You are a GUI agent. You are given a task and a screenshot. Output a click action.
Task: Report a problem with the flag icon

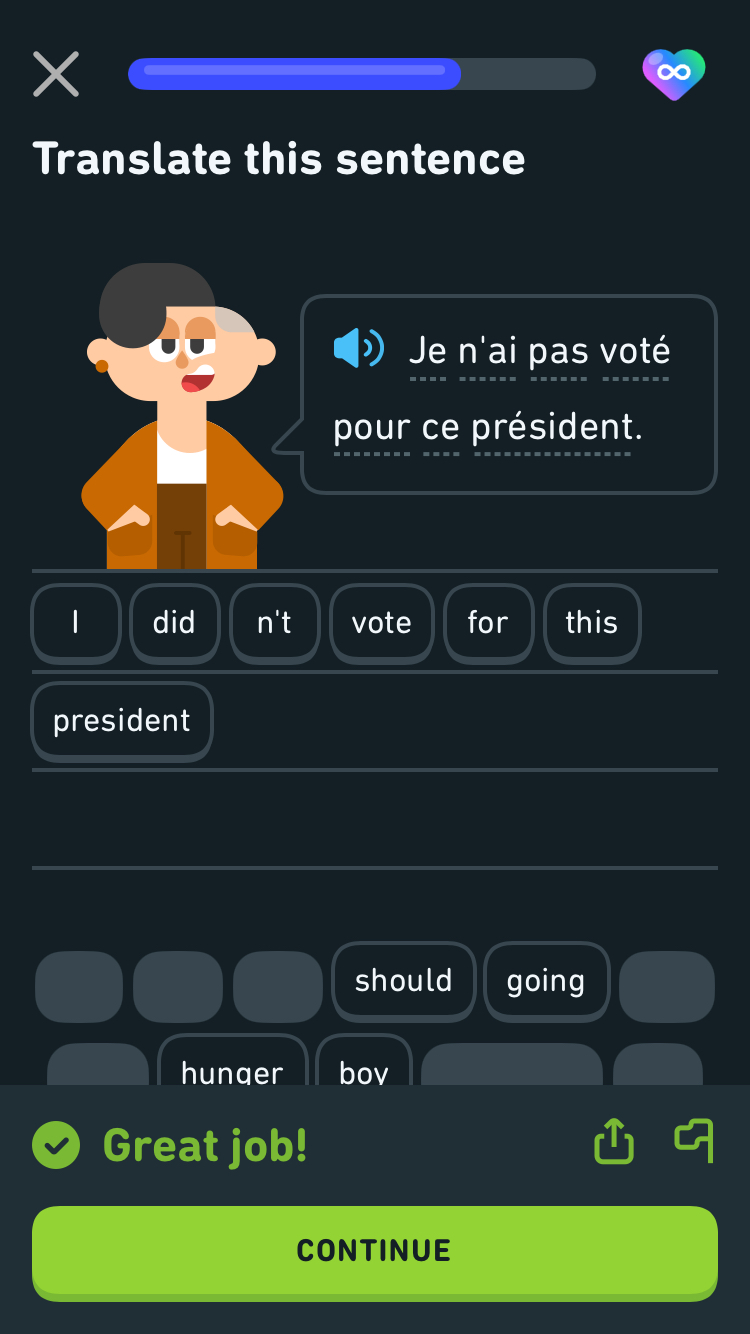click(x=694, y=1141)
